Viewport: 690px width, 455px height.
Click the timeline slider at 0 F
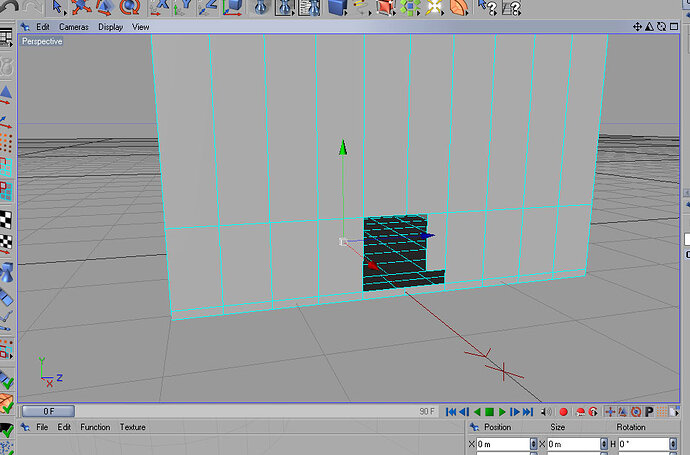[x=48, y=411]
